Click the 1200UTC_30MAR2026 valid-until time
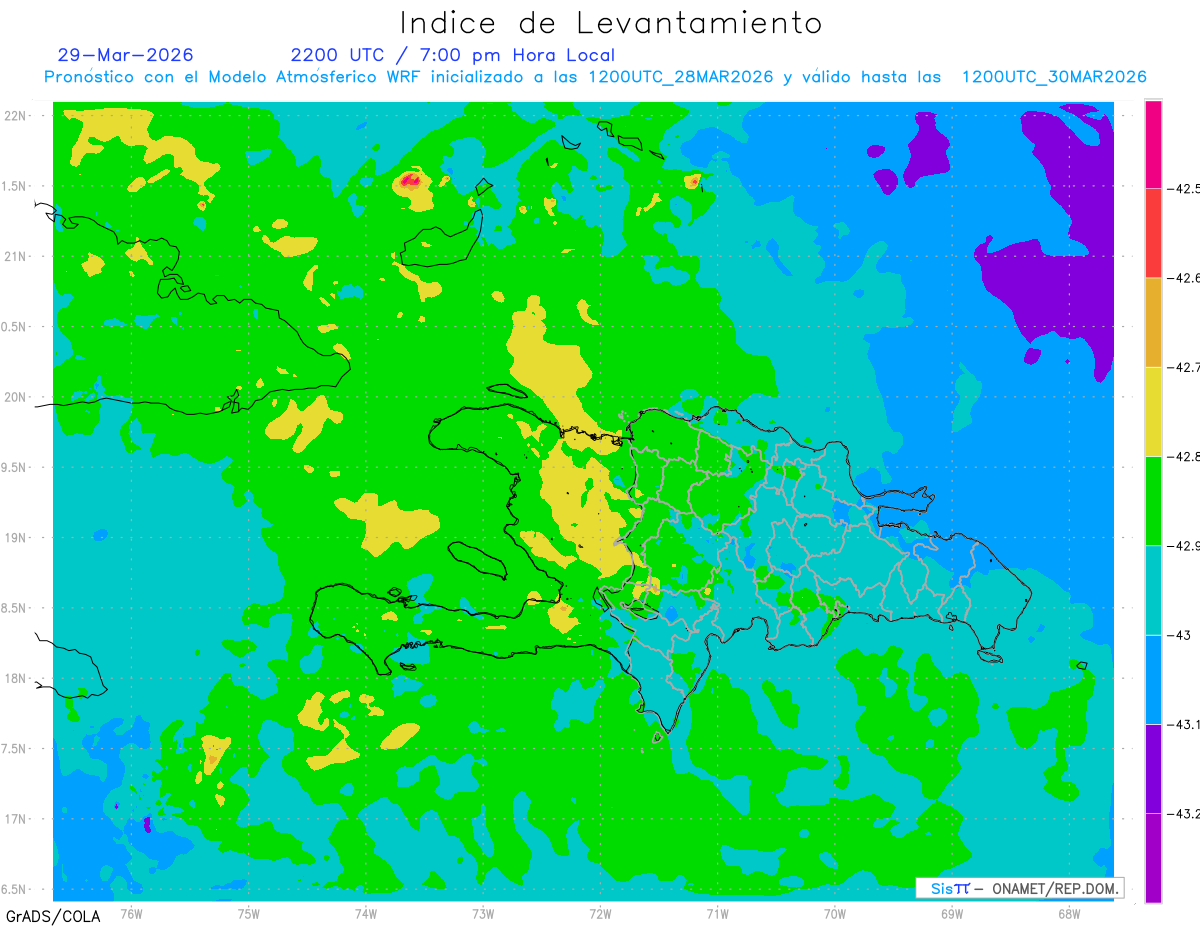The height and width of the screenshot is (927, 1200). point(1054,77)
